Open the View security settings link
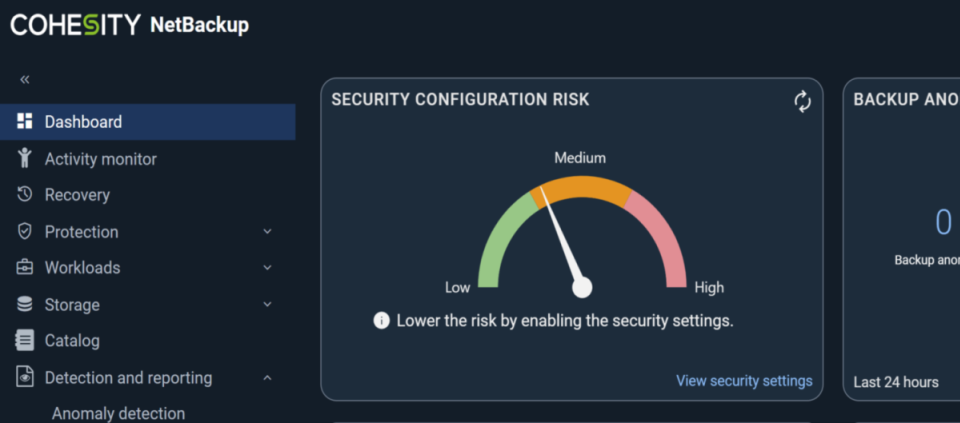Viewport: 960px width, 423px height. 744,381
